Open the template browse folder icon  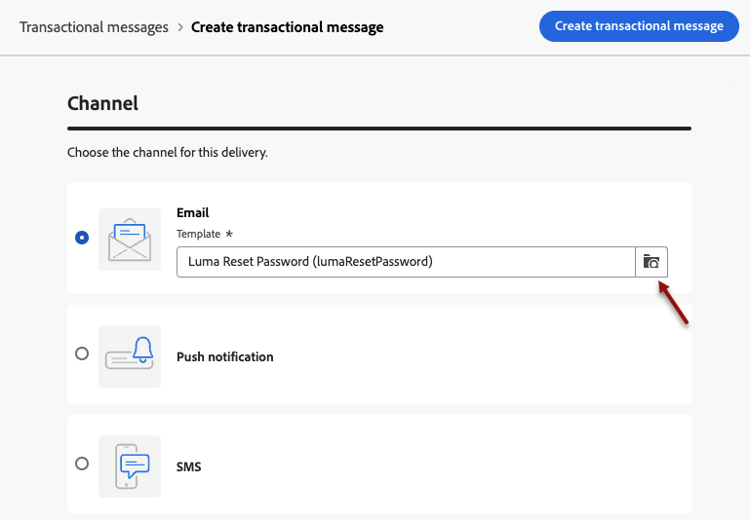(651, 262)
